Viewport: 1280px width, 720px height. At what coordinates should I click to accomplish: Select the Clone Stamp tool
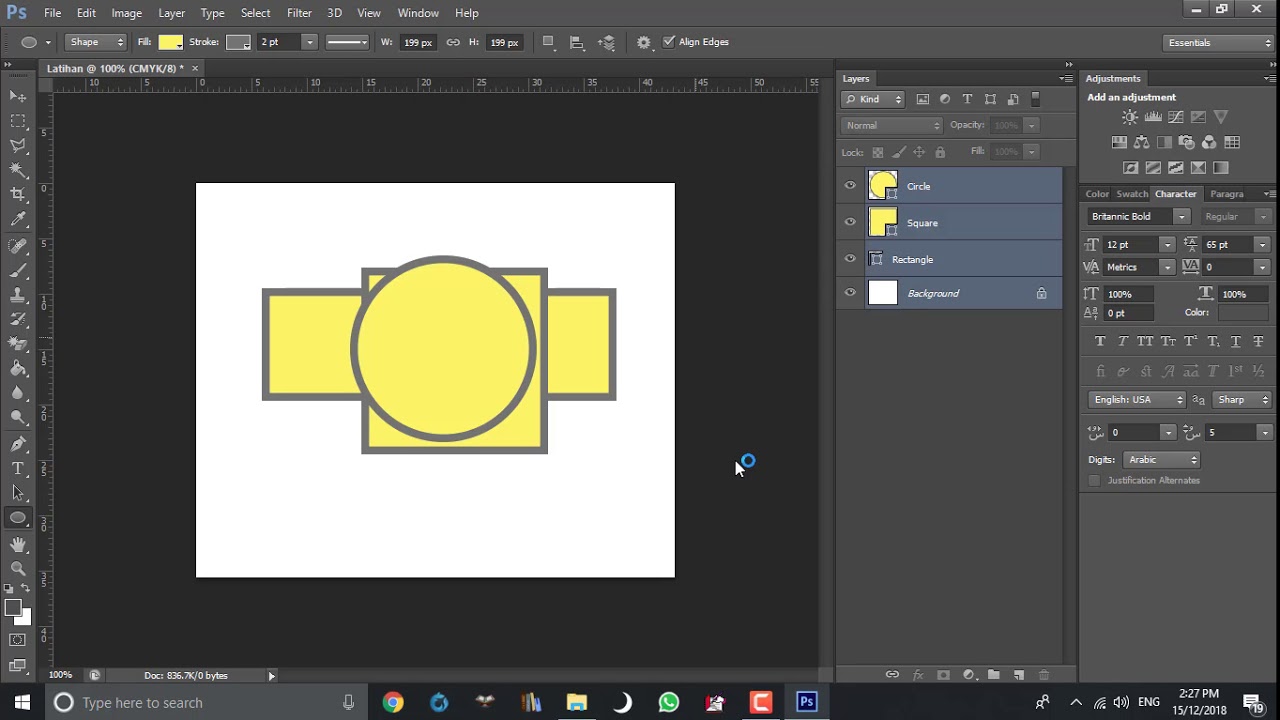click(x=18, y=295)
